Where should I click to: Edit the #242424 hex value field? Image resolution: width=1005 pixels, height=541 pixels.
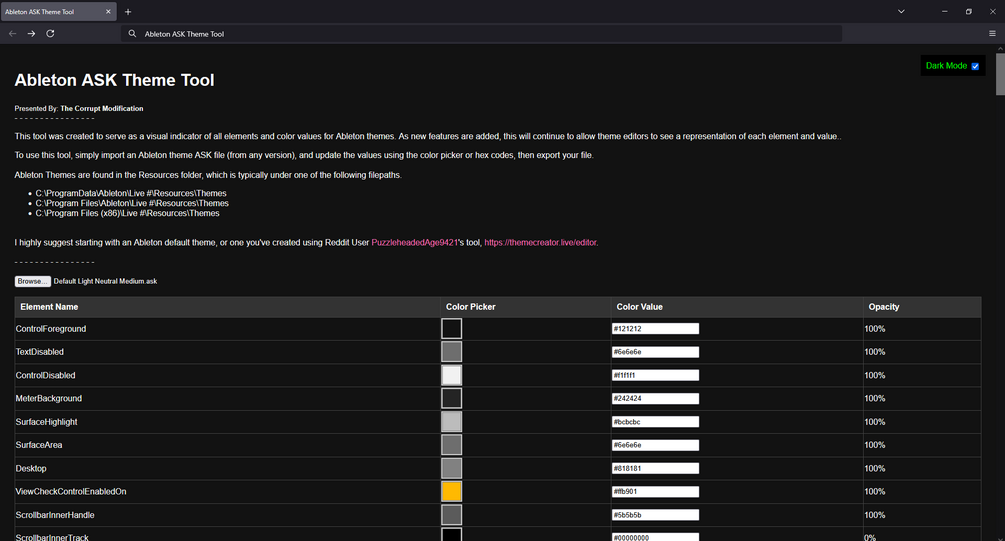pos(655,398)
